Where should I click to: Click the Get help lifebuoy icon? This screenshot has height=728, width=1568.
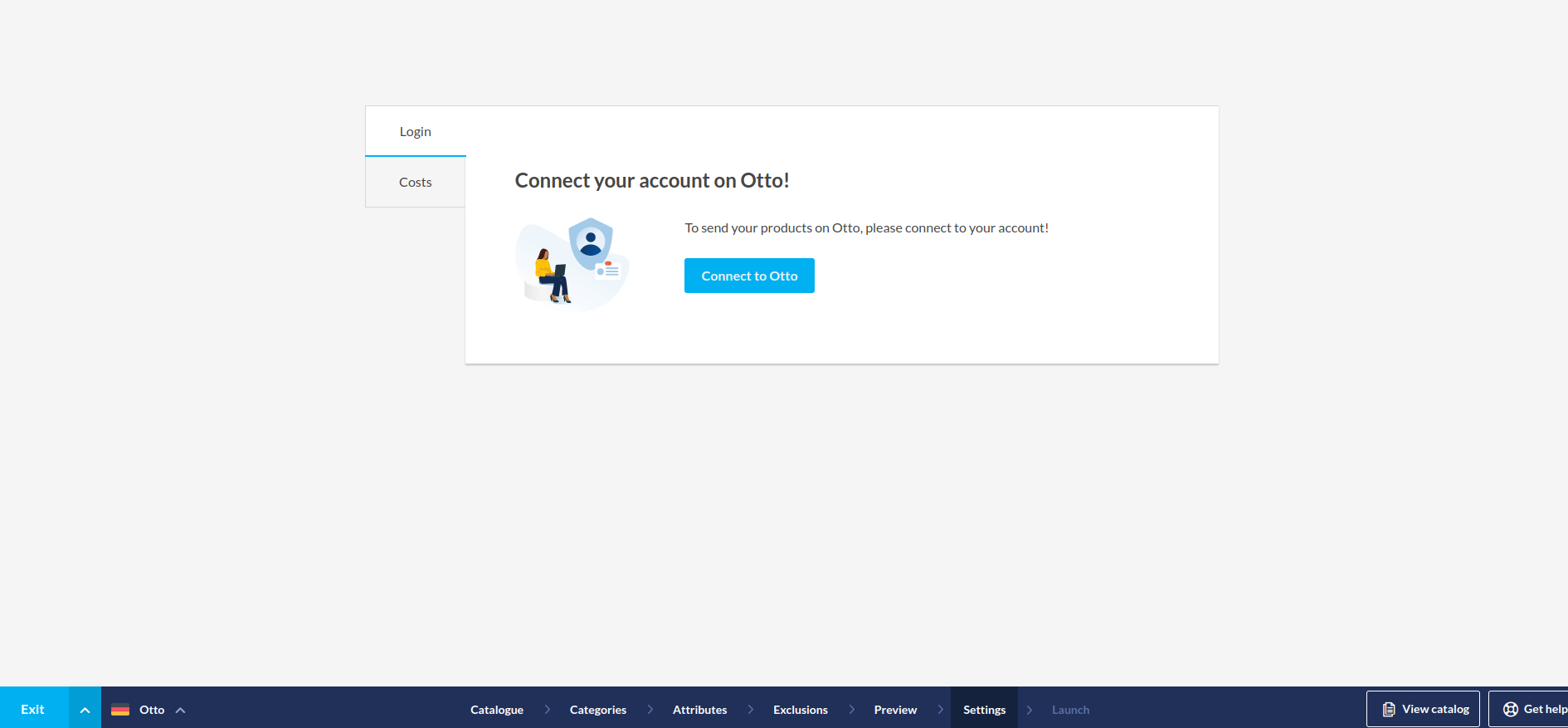1511,710
